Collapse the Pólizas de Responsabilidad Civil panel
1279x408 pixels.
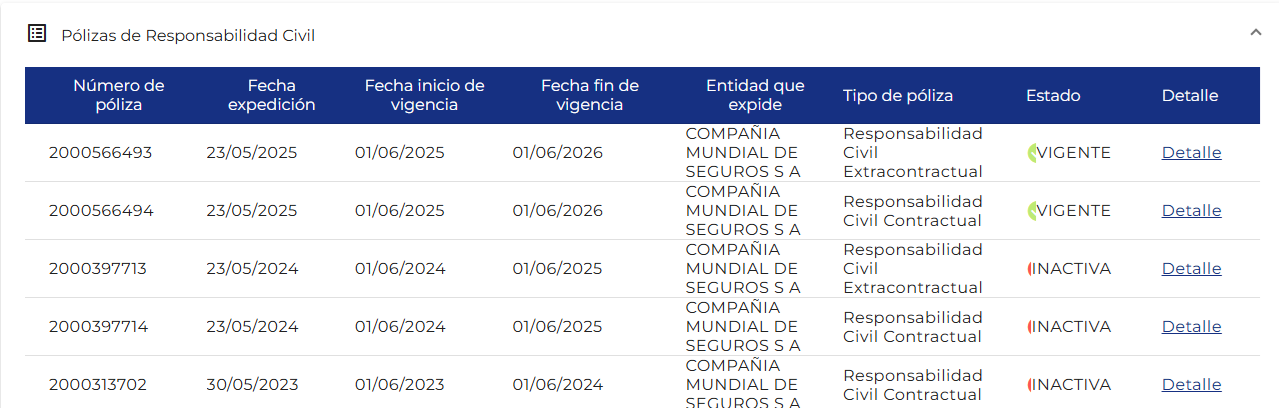pyautogui.click(x=1256, y=33)
